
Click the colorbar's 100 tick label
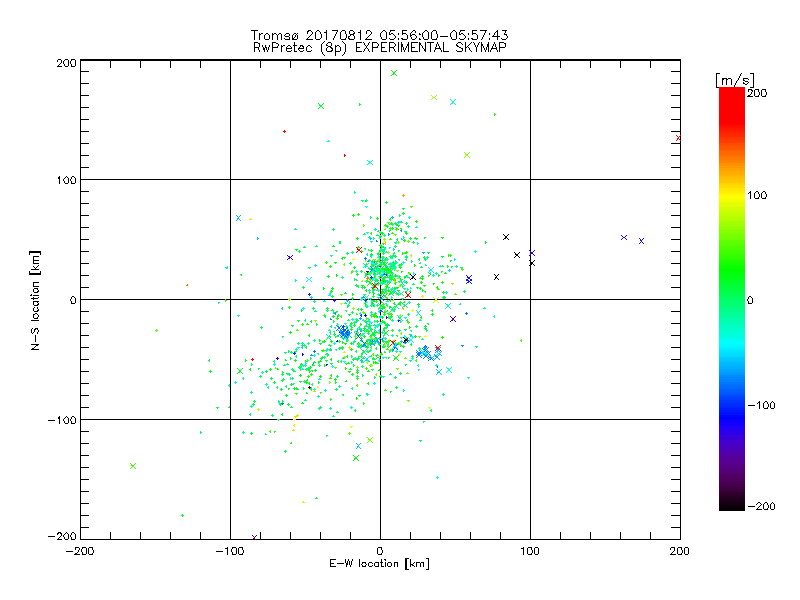point(756,195)
